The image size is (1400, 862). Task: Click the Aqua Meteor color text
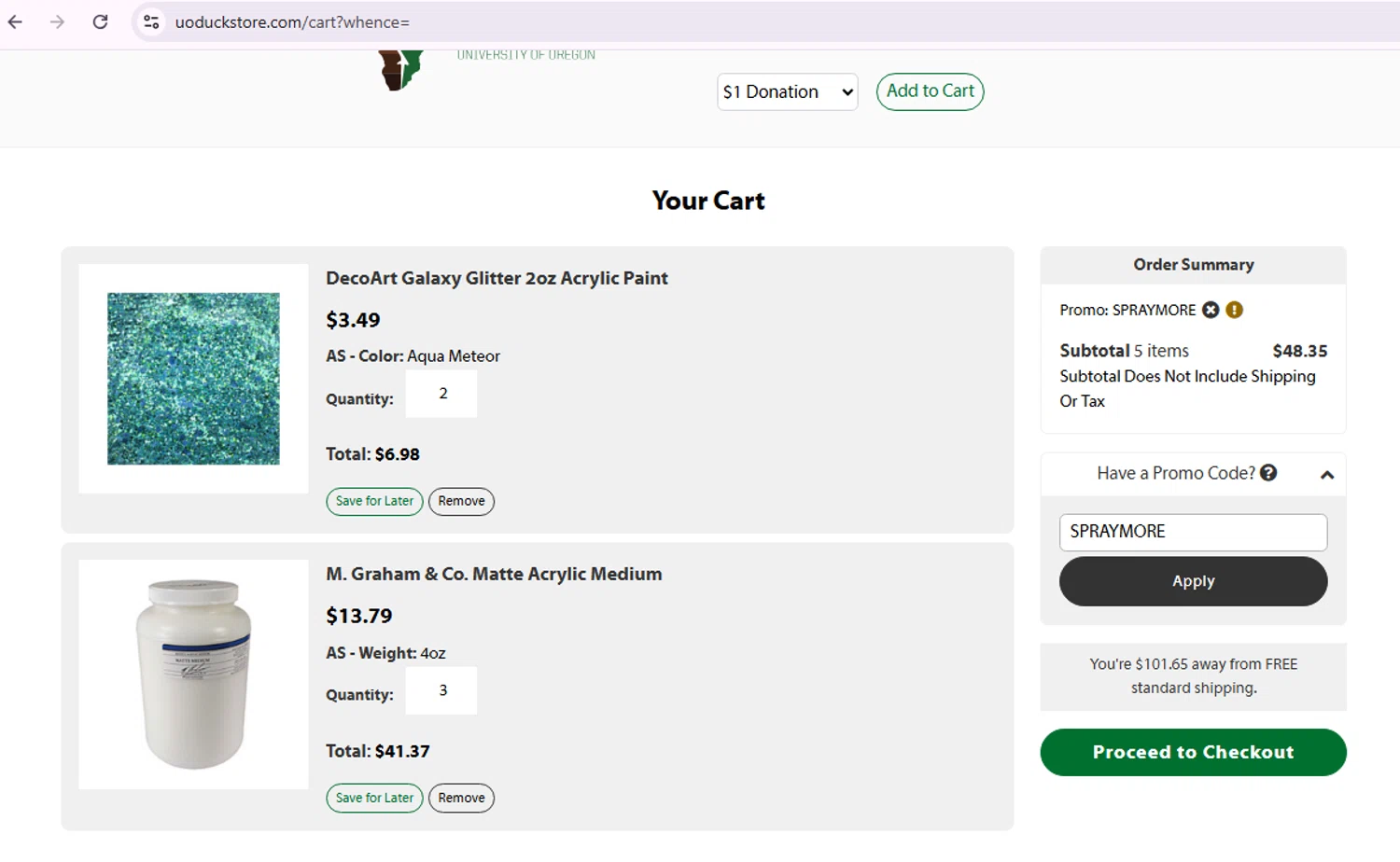pyautogui.click(x=454, y=356)
